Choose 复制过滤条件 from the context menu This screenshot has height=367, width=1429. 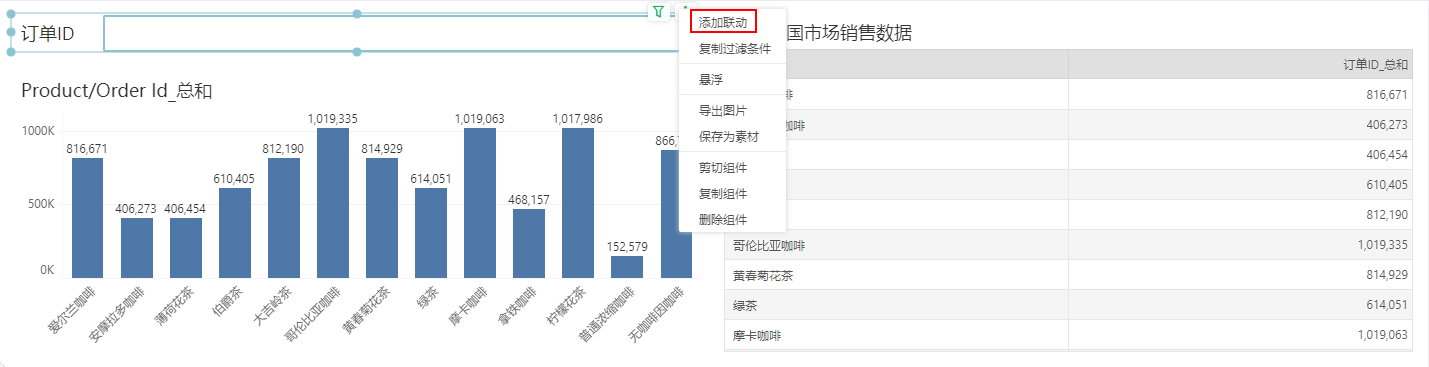click(735, 48)
